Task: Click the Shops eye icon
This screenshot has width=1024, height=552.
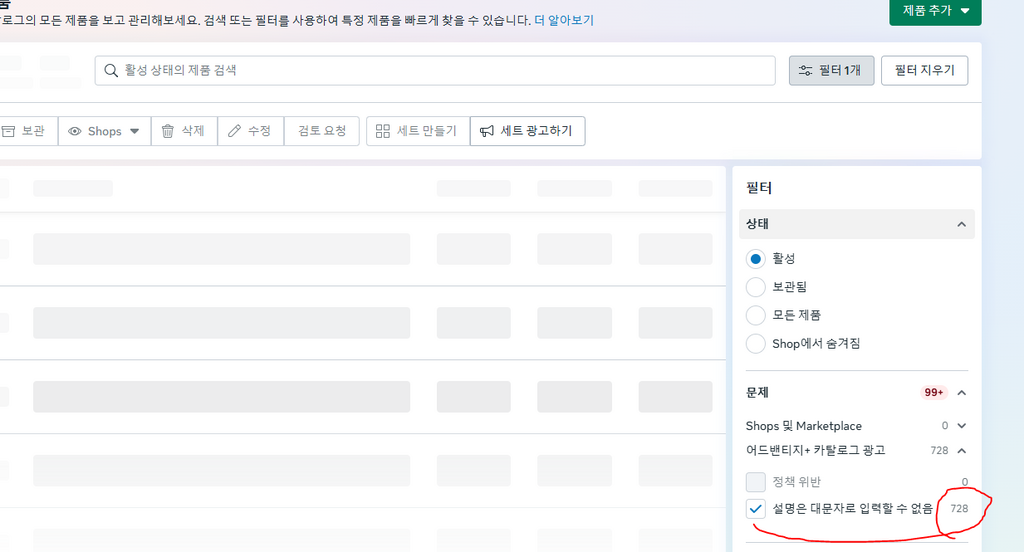Action: tap(75, 131)
